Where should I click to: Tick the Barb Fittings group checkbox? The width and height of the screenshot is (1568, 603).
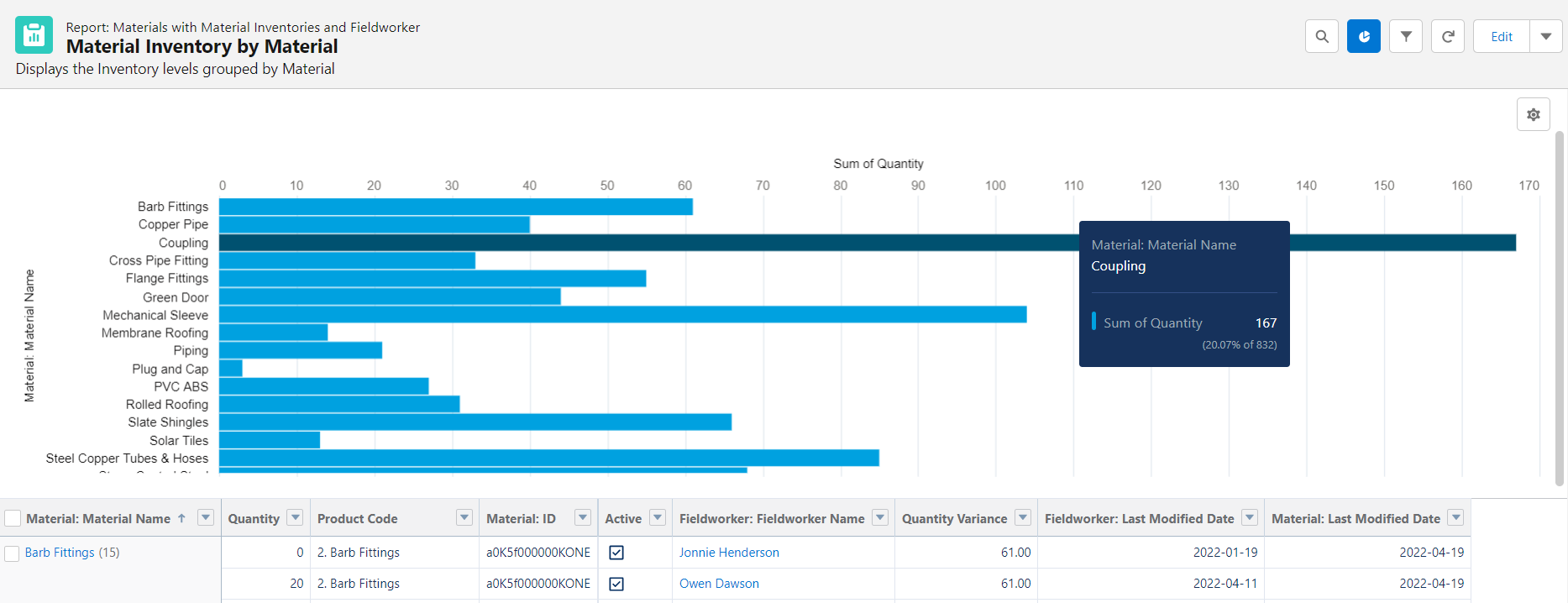pyautogui.click(x=13, y=553)
